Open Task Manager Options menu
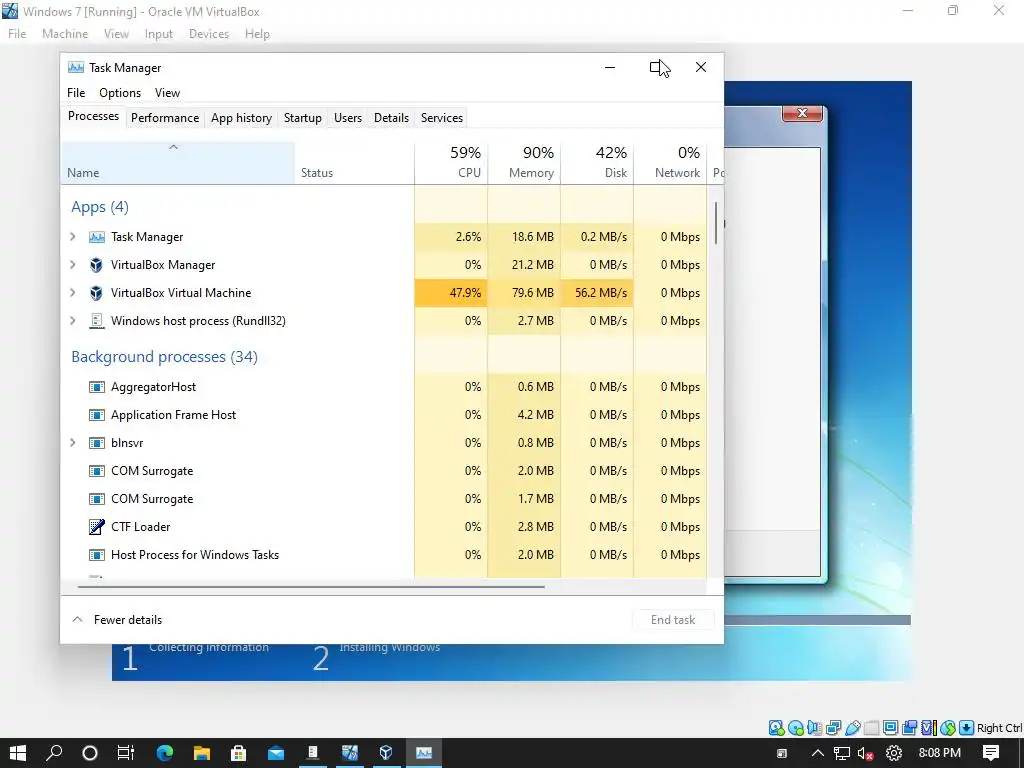 pos(120,93)
